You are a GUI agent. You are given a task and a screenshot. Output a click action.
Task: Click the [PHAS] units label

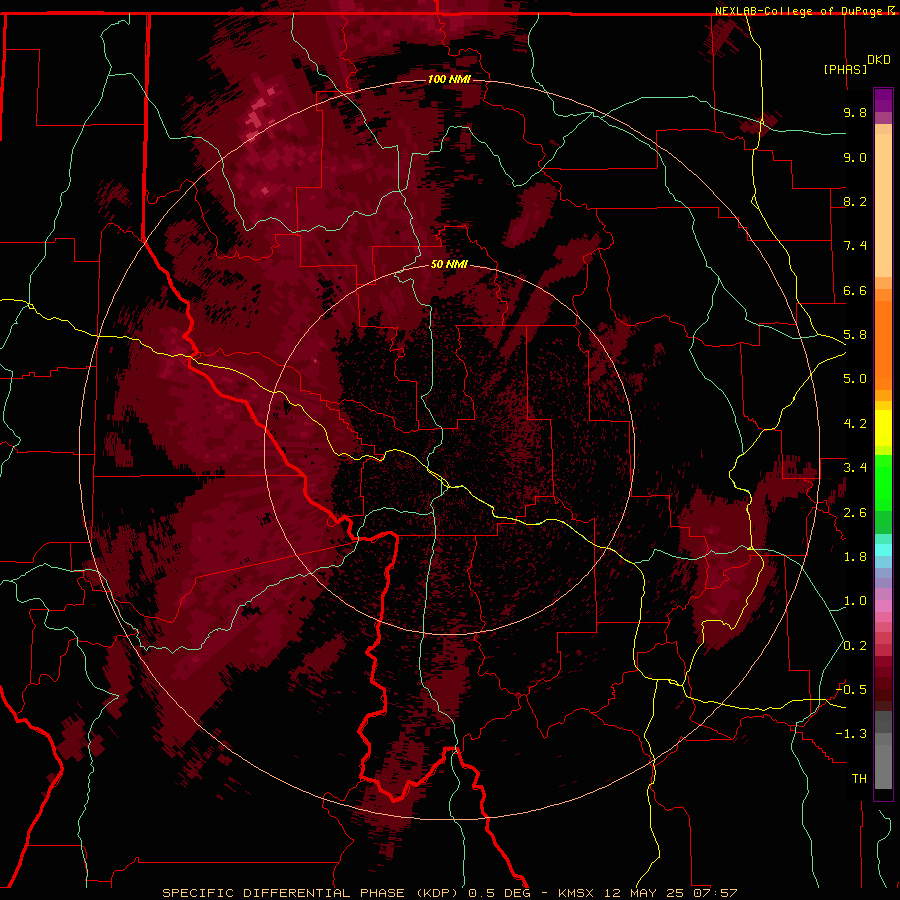(845, 69)
